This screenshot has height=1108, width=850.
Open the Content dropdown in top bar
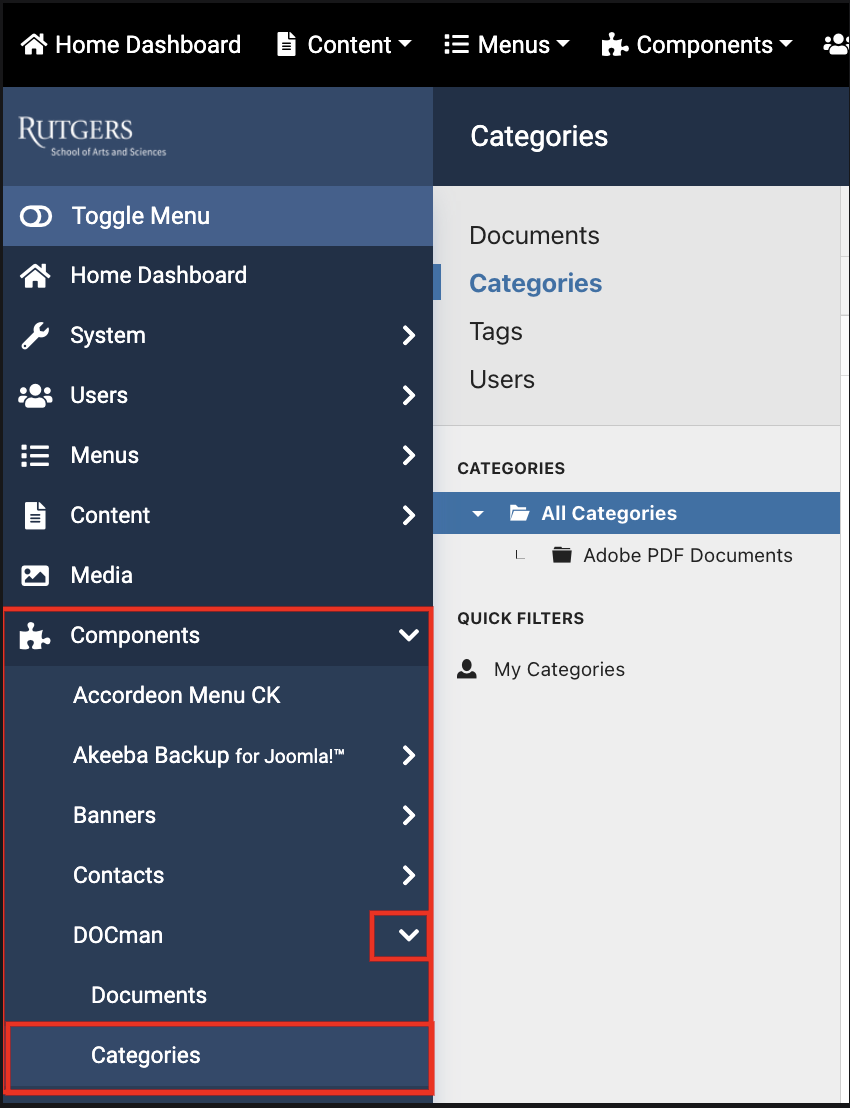click(345, 45)
